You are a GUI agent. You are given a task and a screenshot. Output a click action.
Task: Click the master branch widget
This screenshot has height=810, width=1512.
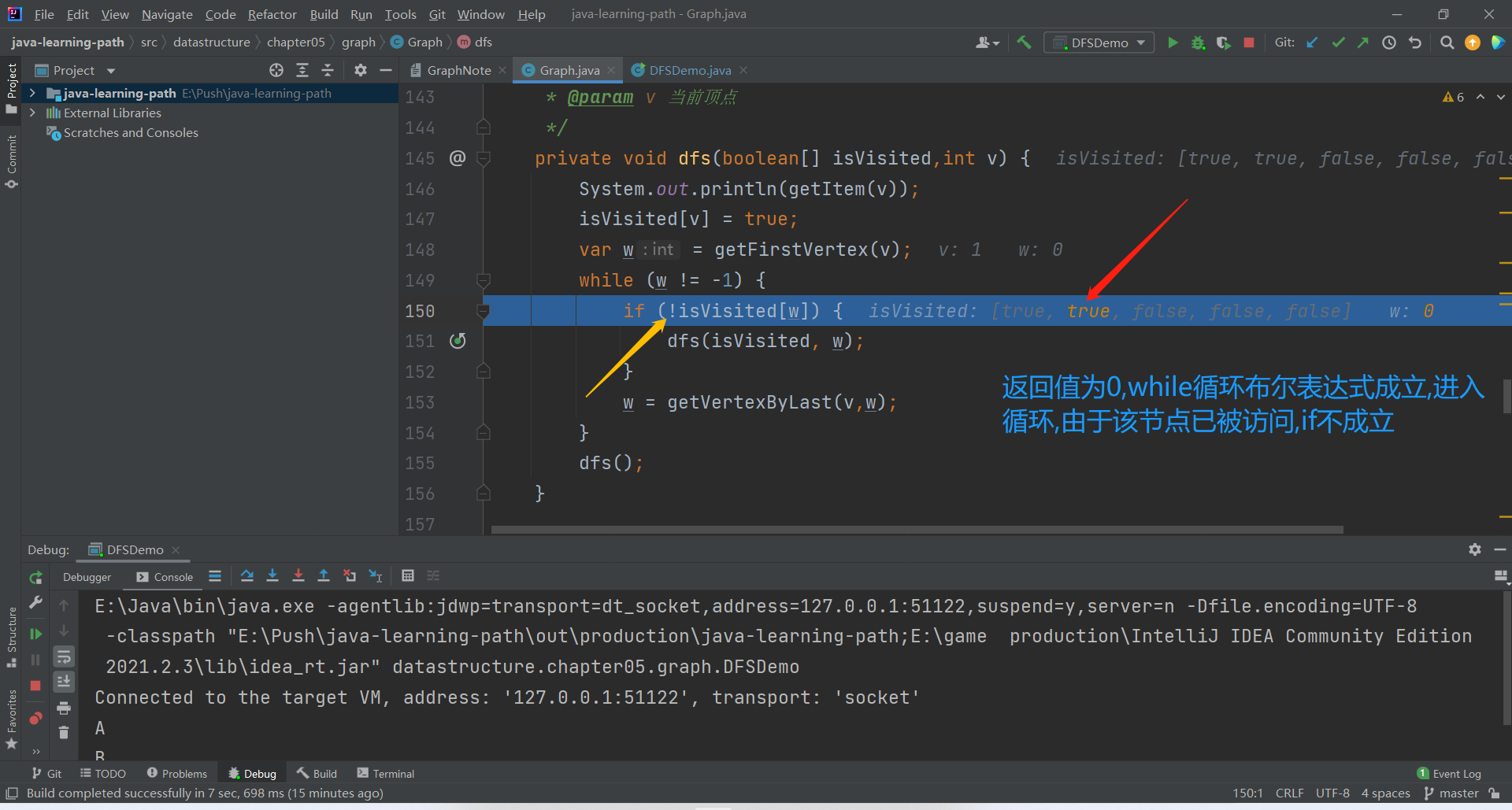[1452, 793]
